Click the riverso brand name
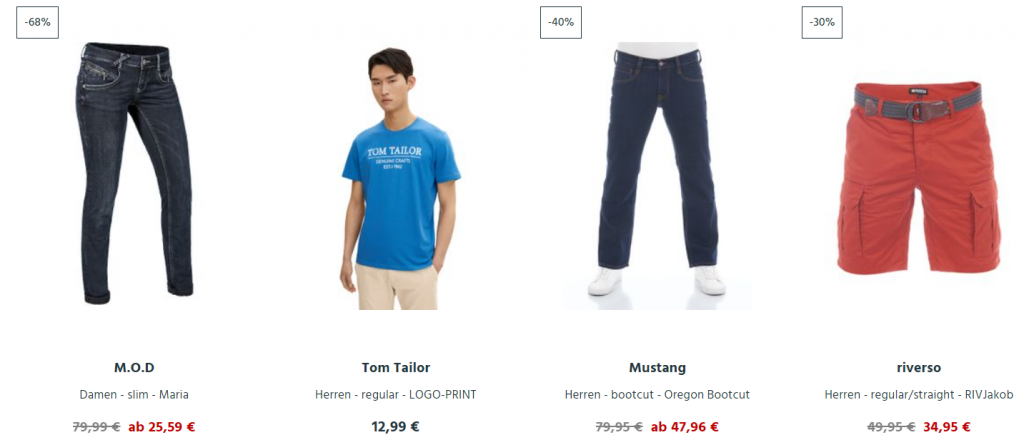The height and width of the screenshot is (445, 1024). pos(919,368)
